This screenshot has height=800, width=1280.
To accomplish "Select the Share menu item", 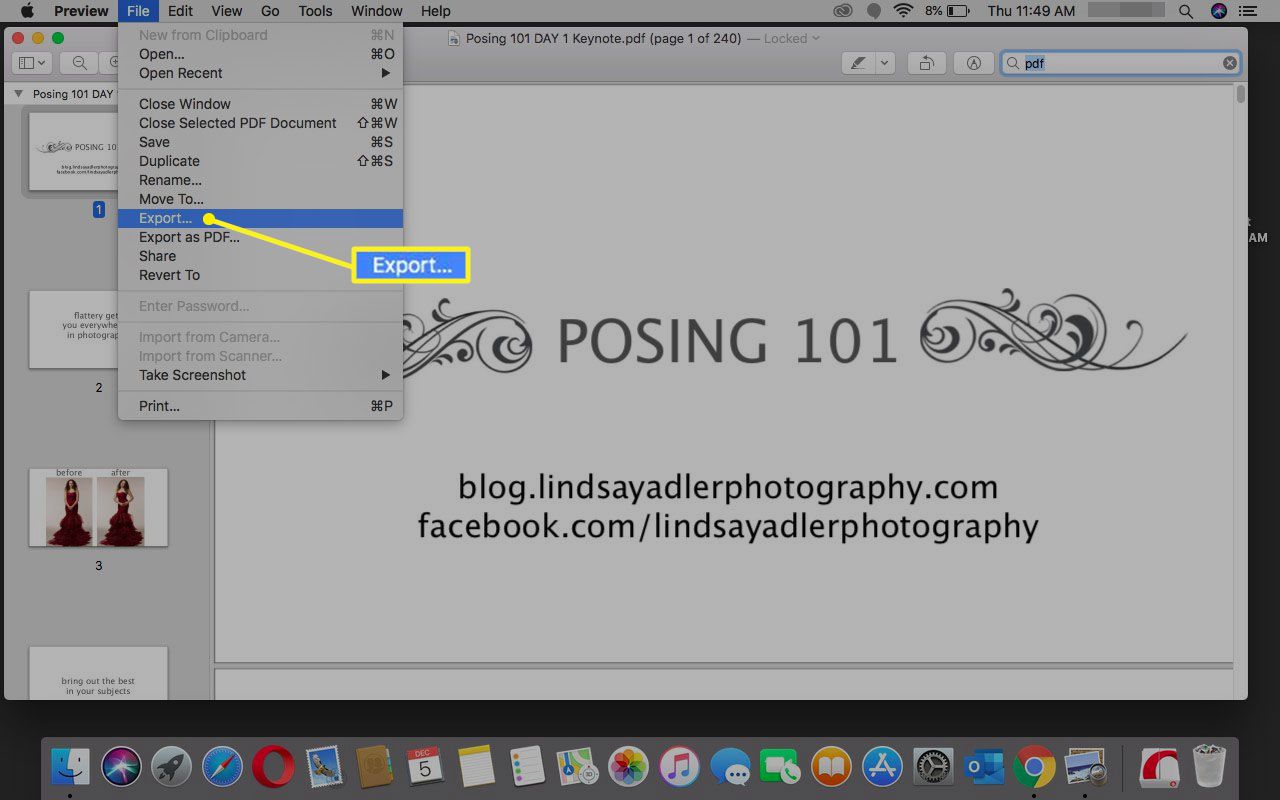I will [x=260, y=256].
